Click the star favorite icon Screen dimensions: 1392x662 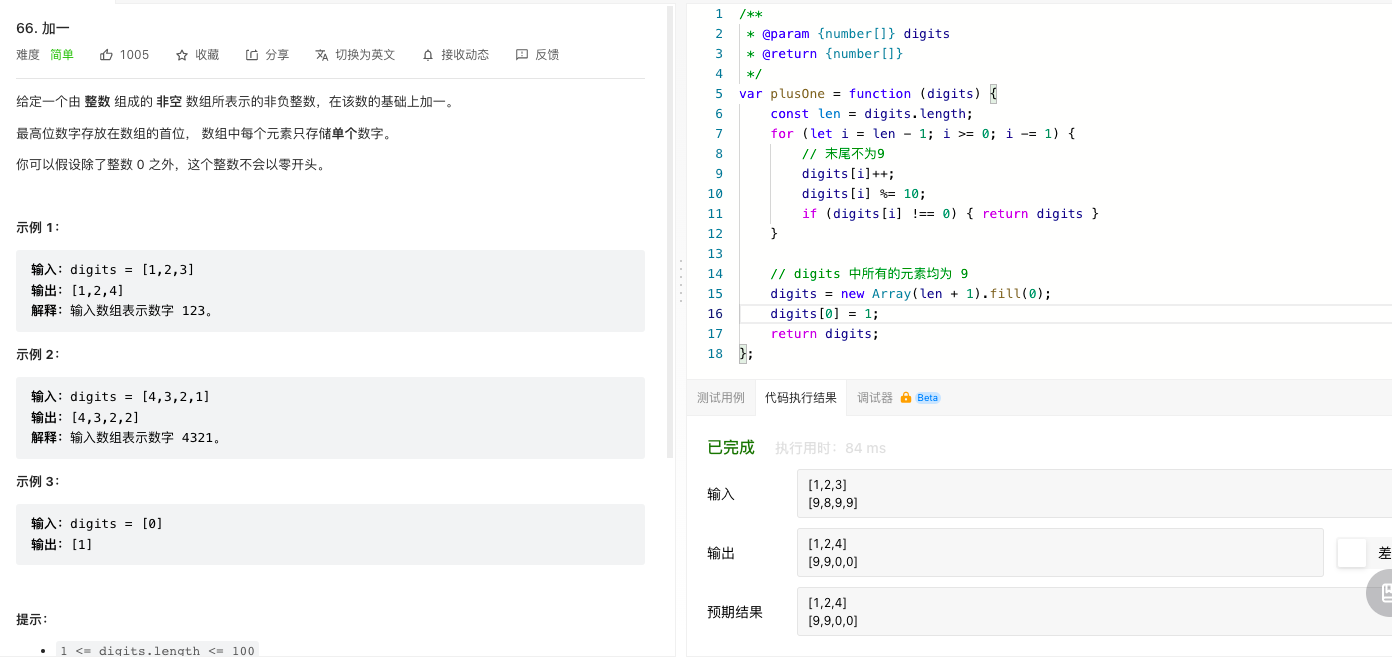click(182, 55)
